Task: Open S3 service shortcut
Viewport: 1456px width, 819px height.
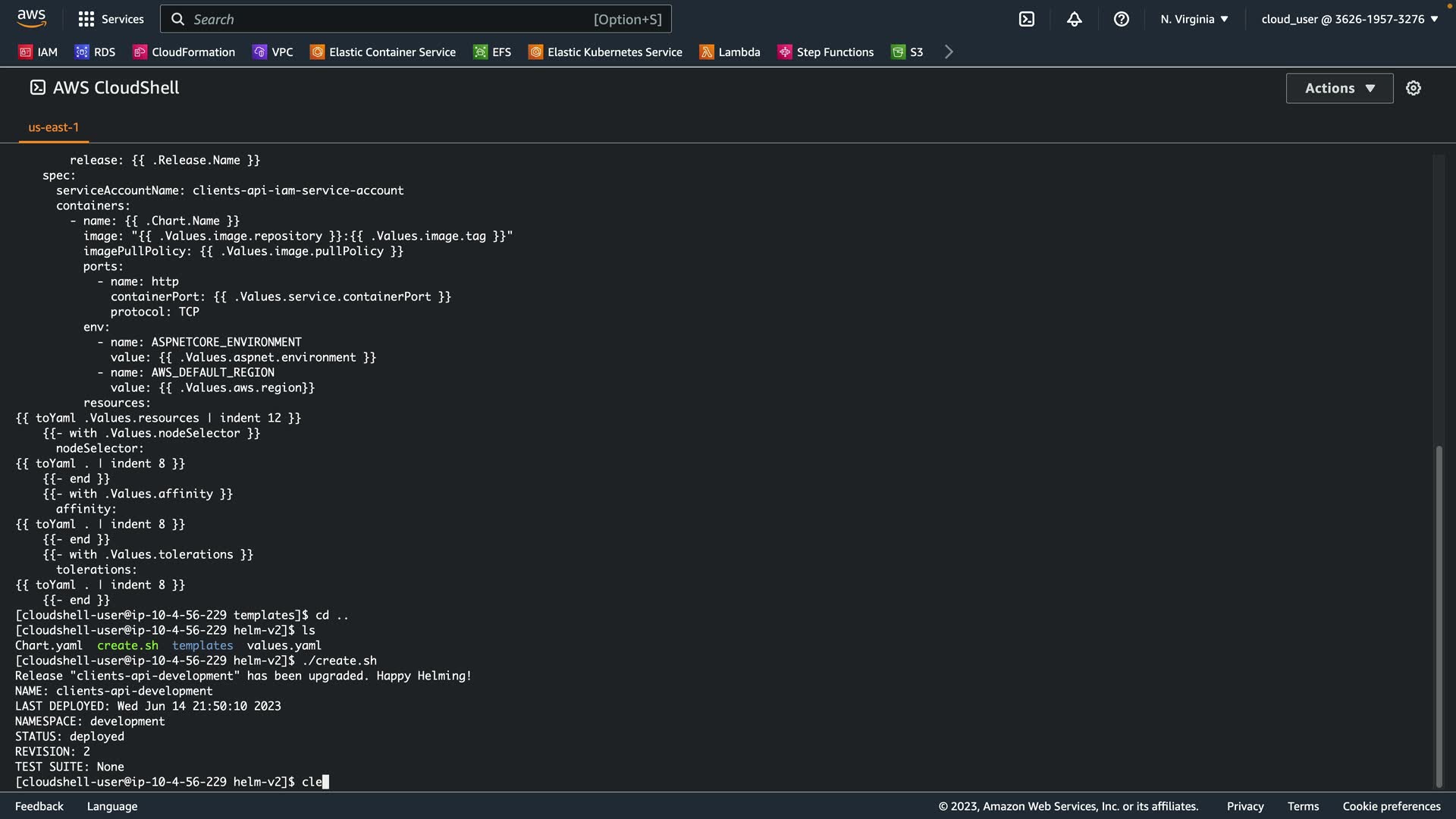Action: pos(907,52)
